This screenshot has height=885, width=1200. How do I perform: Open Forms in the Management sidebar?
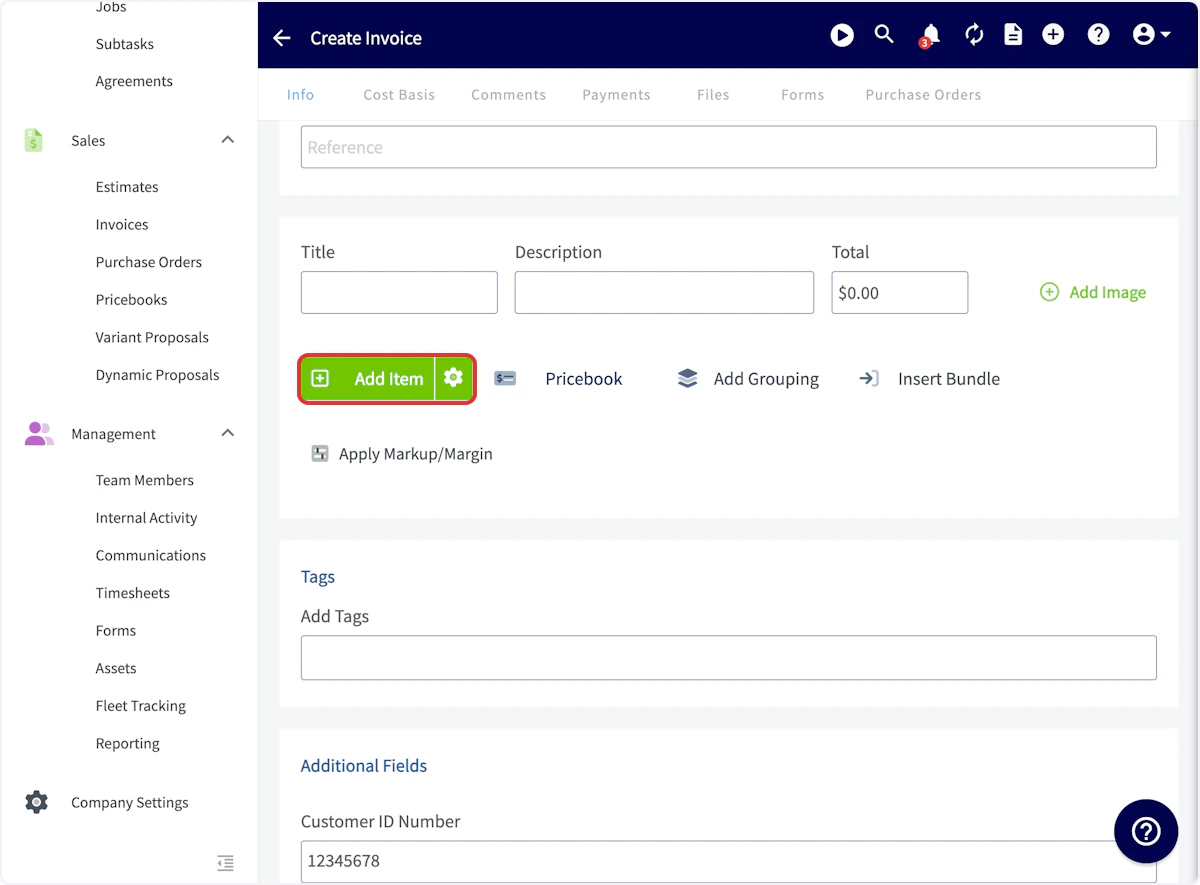point(116,631)
